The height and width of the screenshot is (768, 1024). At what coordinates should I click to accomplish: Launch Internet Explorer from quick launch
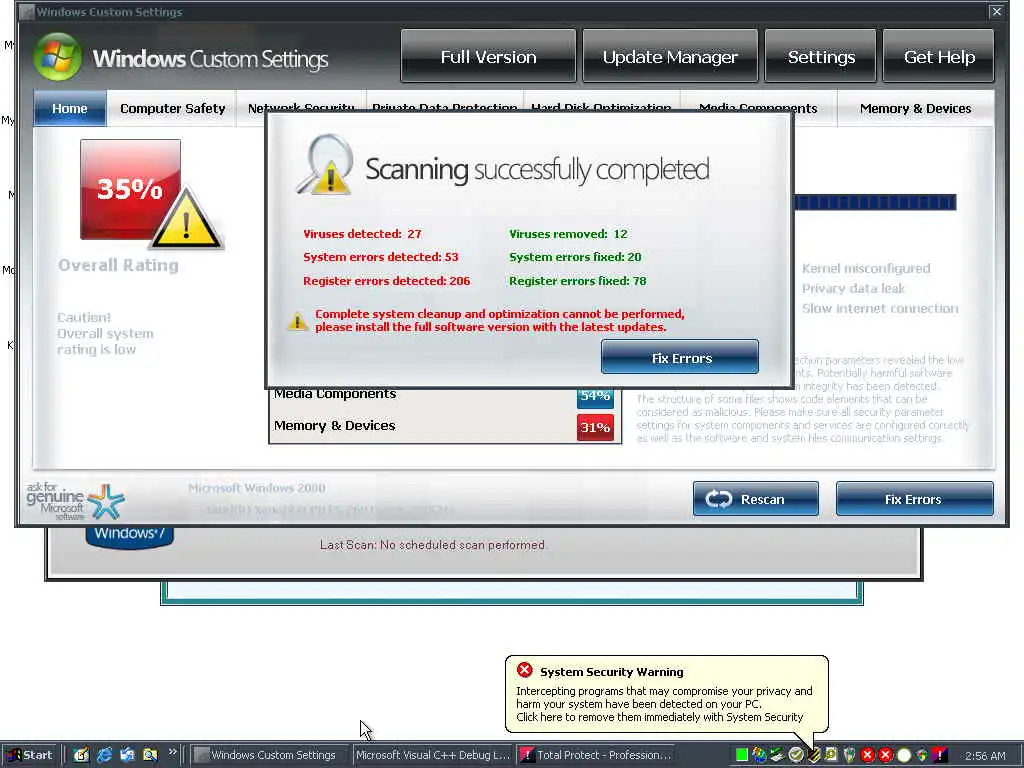coord(104,755)
